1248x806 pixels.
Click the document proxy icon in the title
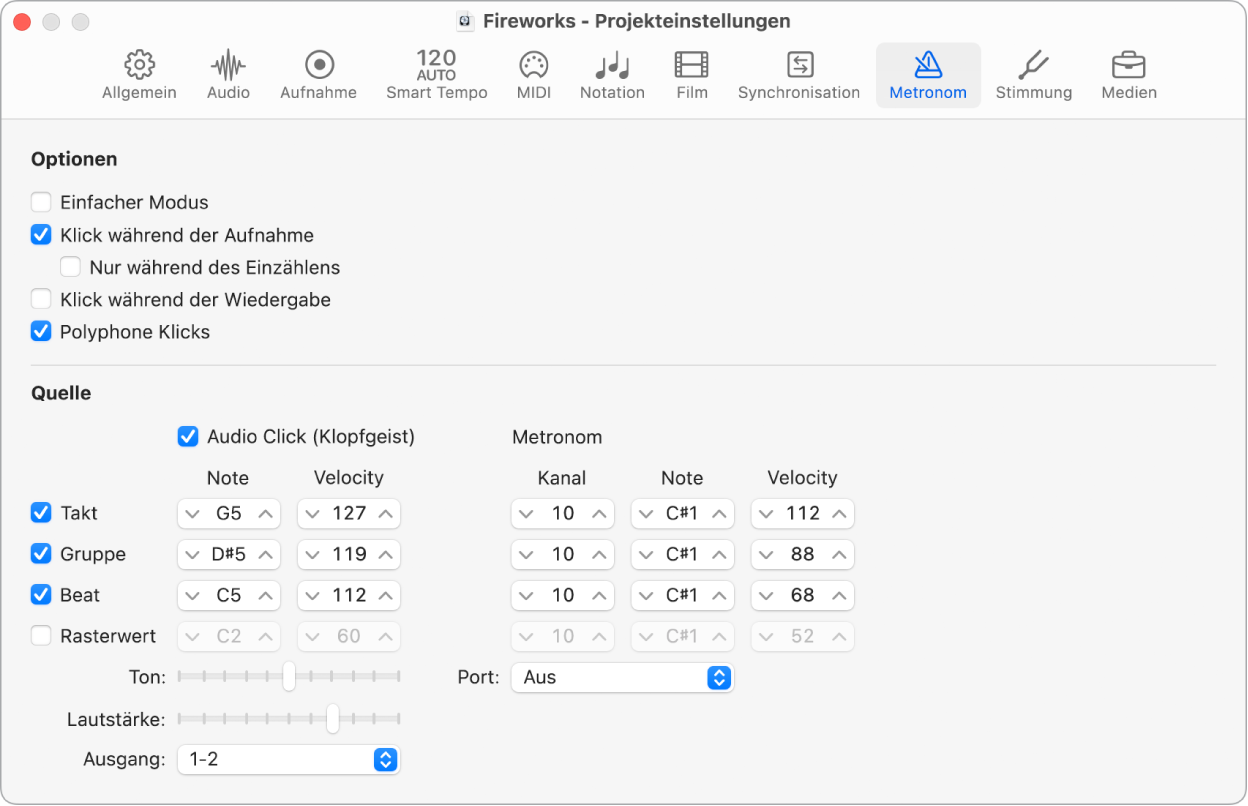(x=465, y=21)
